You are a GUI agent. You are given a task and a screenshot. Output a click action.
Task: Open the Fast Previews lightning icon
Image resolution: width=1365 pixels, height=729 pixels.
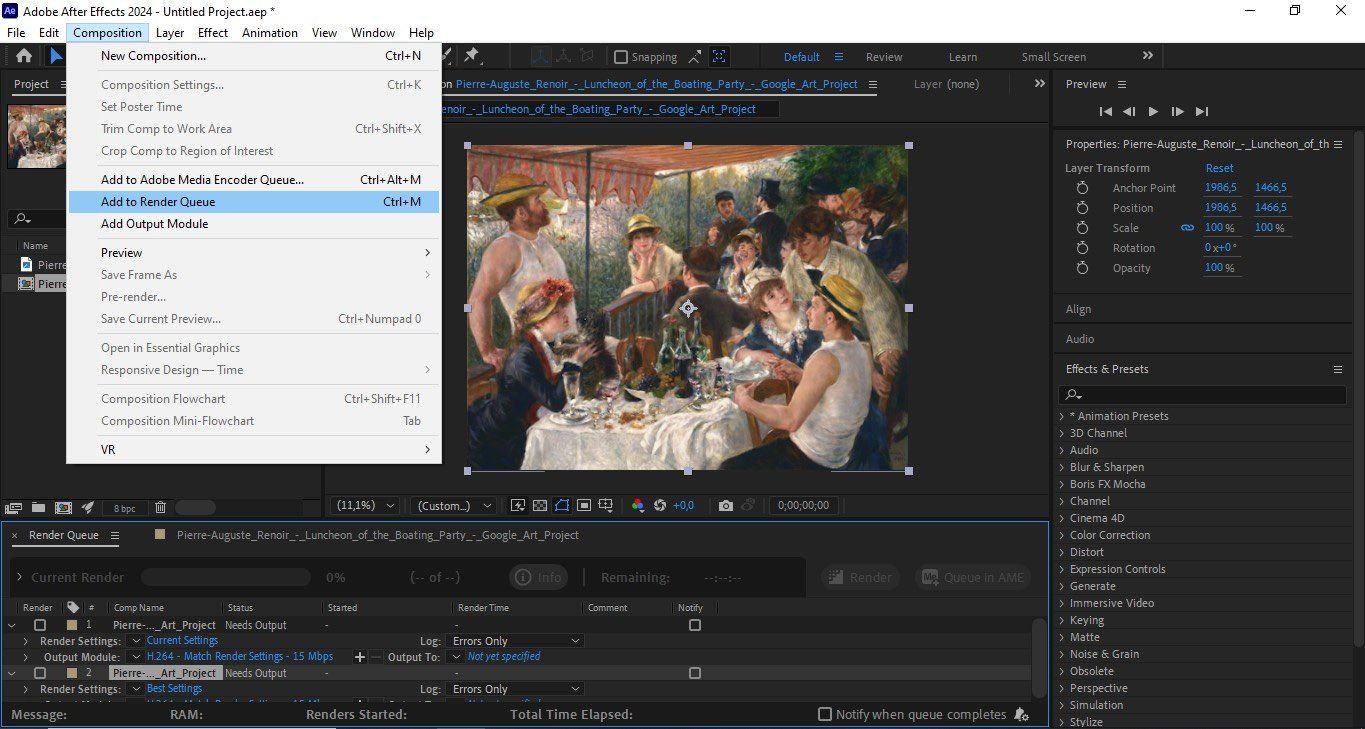click(518, 506)
